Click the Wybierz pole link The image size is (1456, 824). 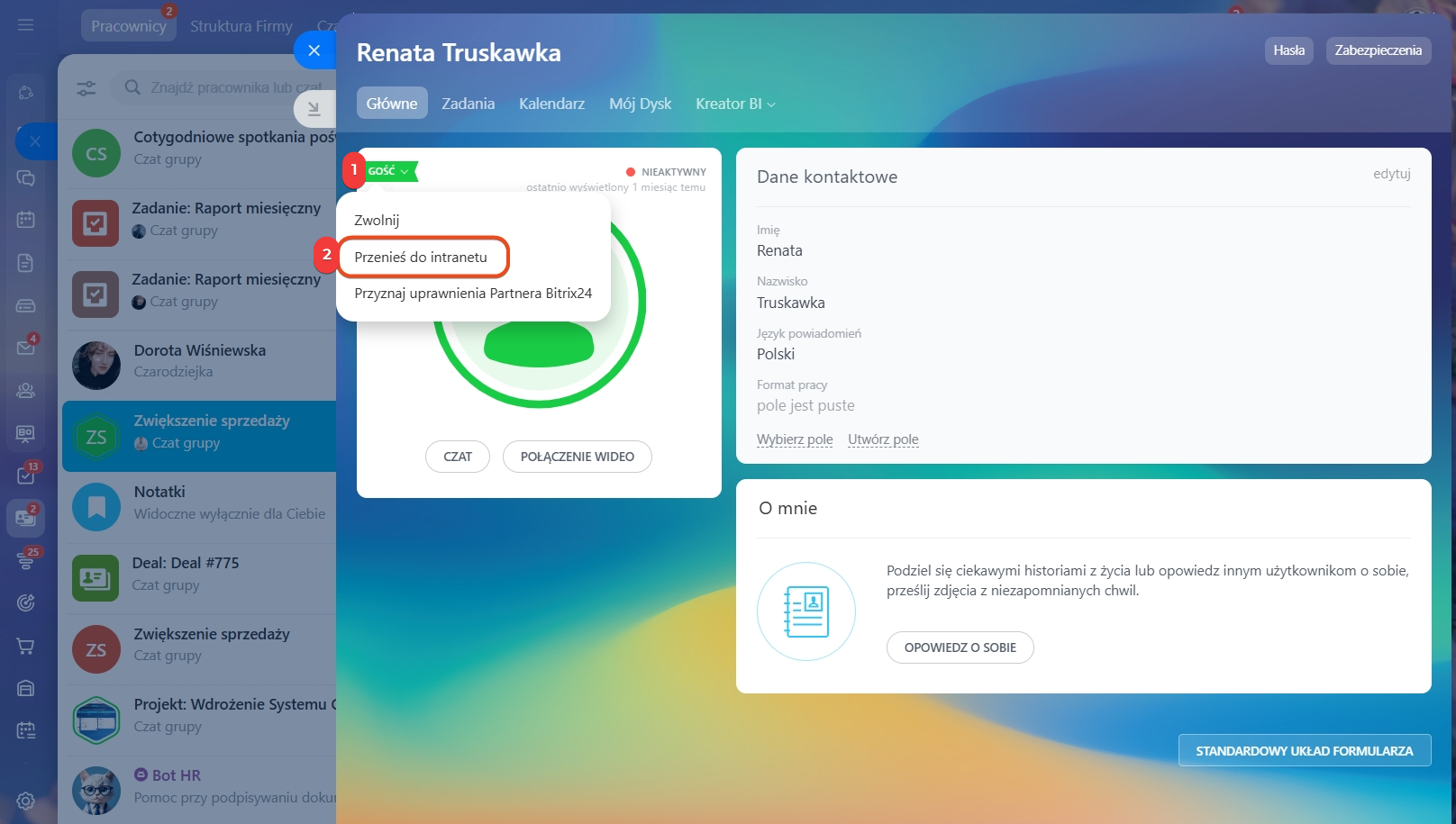tap(795, 439)
